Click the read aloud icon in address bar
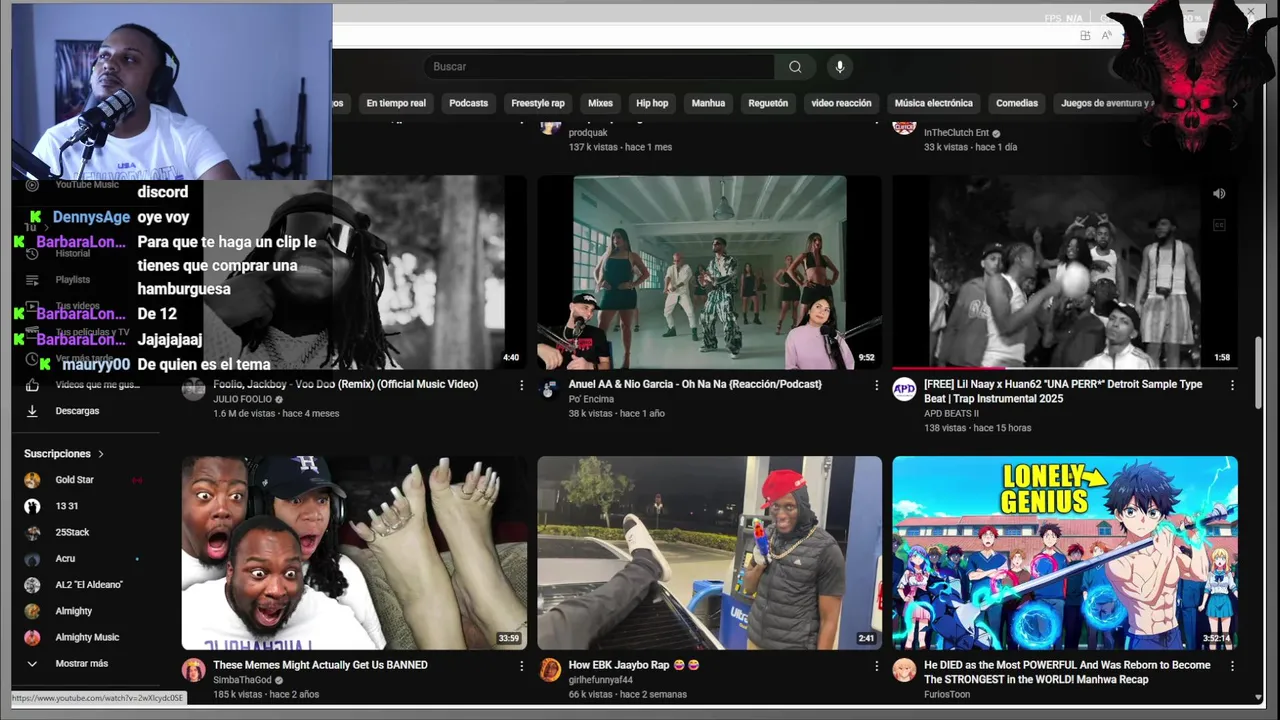Viewport: 1280px width, 720px height. click(x=1107, y=36)
